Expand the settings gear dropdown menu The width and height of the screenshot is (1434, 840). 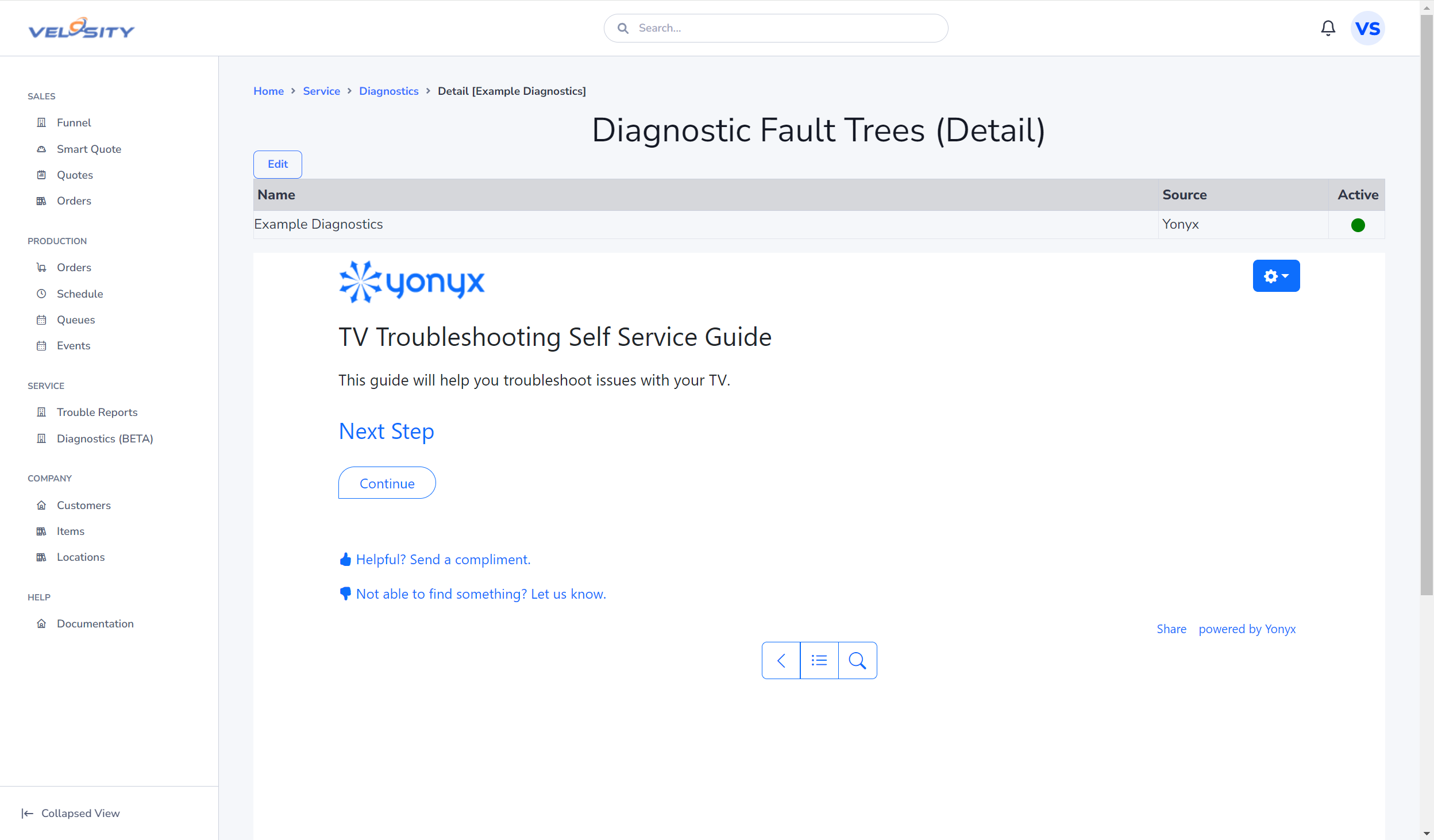click(x=1277, y=276)
